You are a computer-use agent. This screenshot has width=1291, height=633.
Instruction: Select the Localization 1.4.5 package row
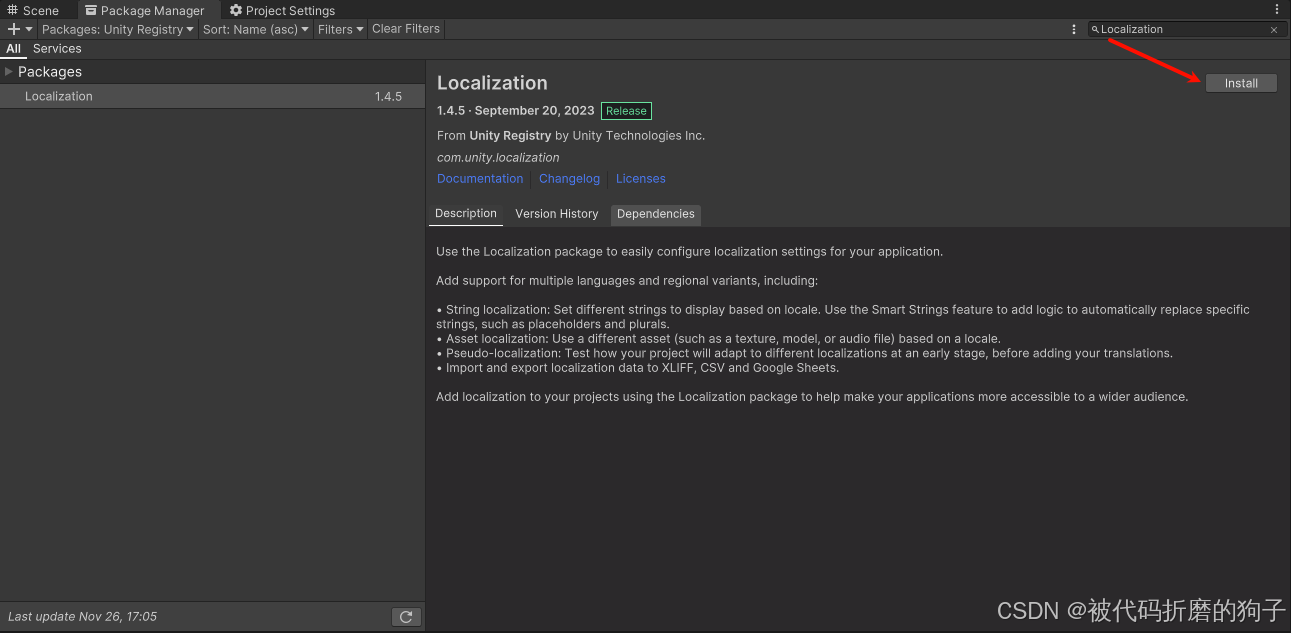pos(213,96)
